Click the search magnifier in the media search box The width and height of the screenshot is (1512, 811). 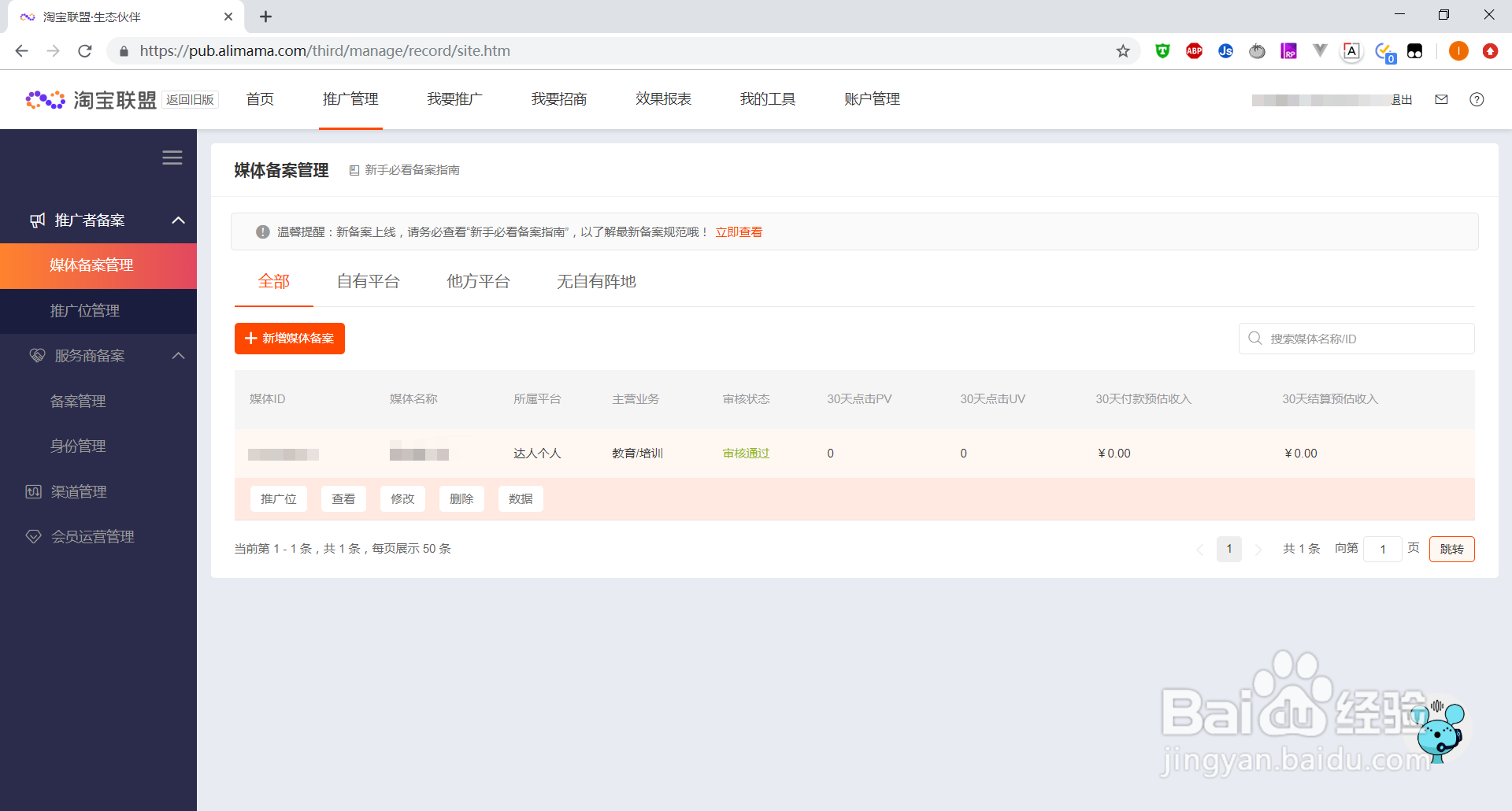tap(1254, 338)
